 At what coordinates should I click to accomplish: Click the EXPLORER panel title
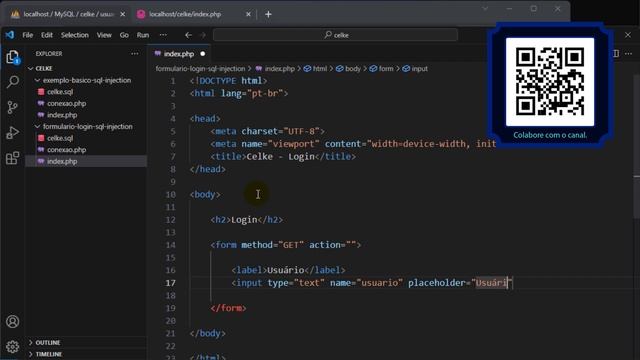click(49, 53)
